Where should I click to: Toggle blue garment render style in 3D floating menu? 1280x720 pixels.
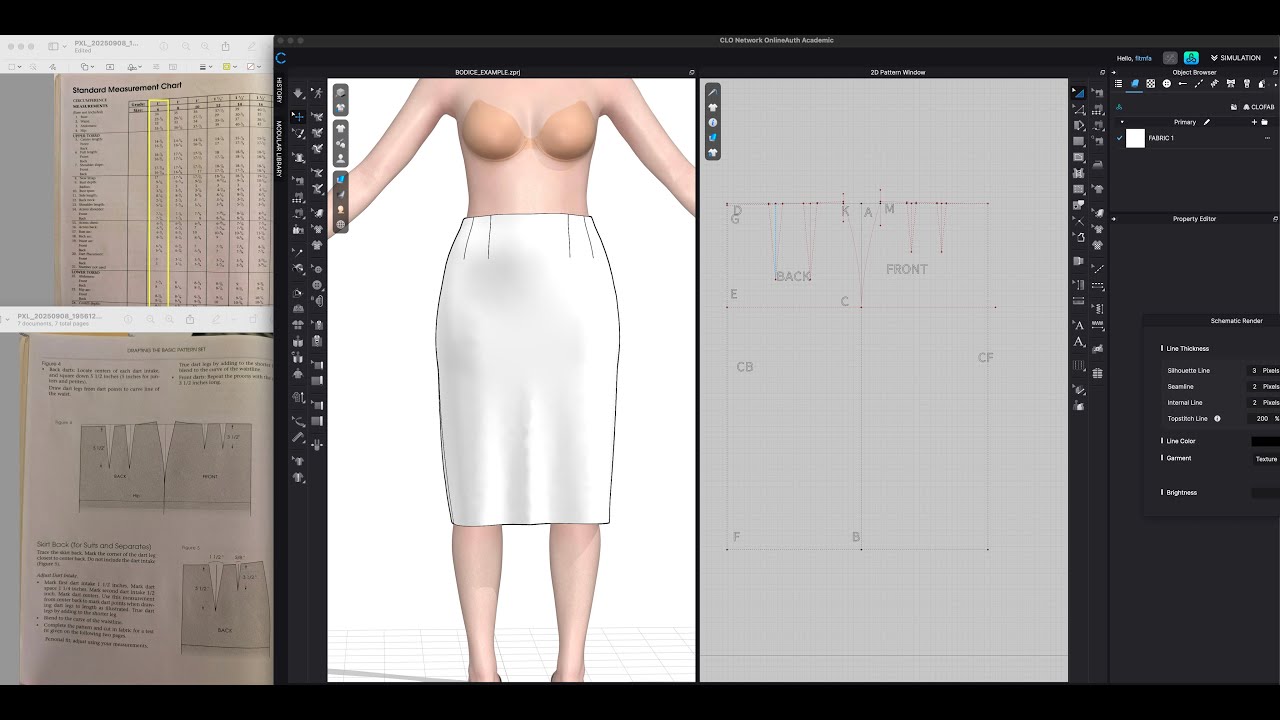340,179
